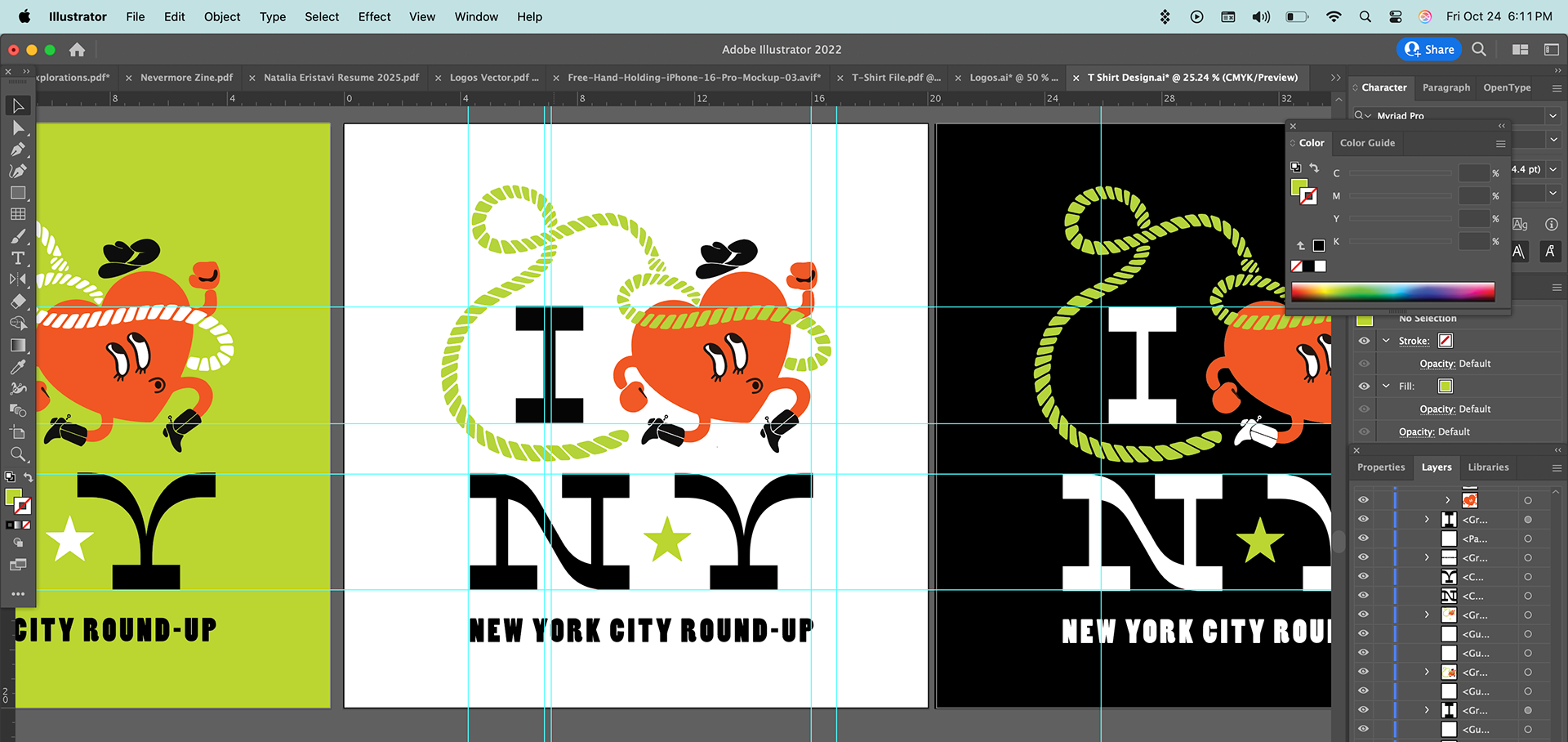Image resolution: width=1568 pixels, height=742 pixels.
Task: Click the Fill Opacity: Default link
Action: click(x=1454, y=409)
